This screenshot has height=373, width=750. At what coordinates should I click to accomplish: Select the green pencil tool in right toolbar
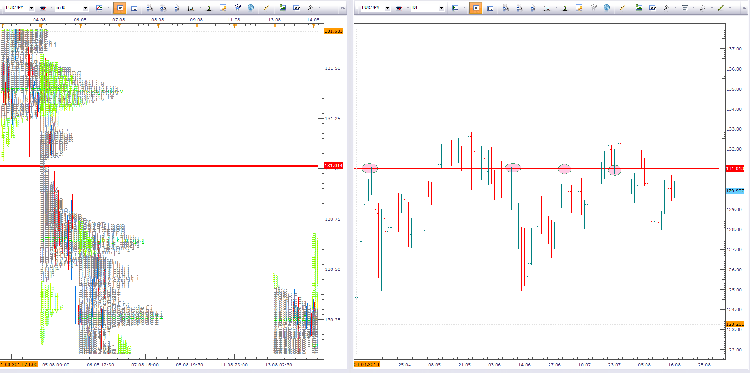(721, 8)
